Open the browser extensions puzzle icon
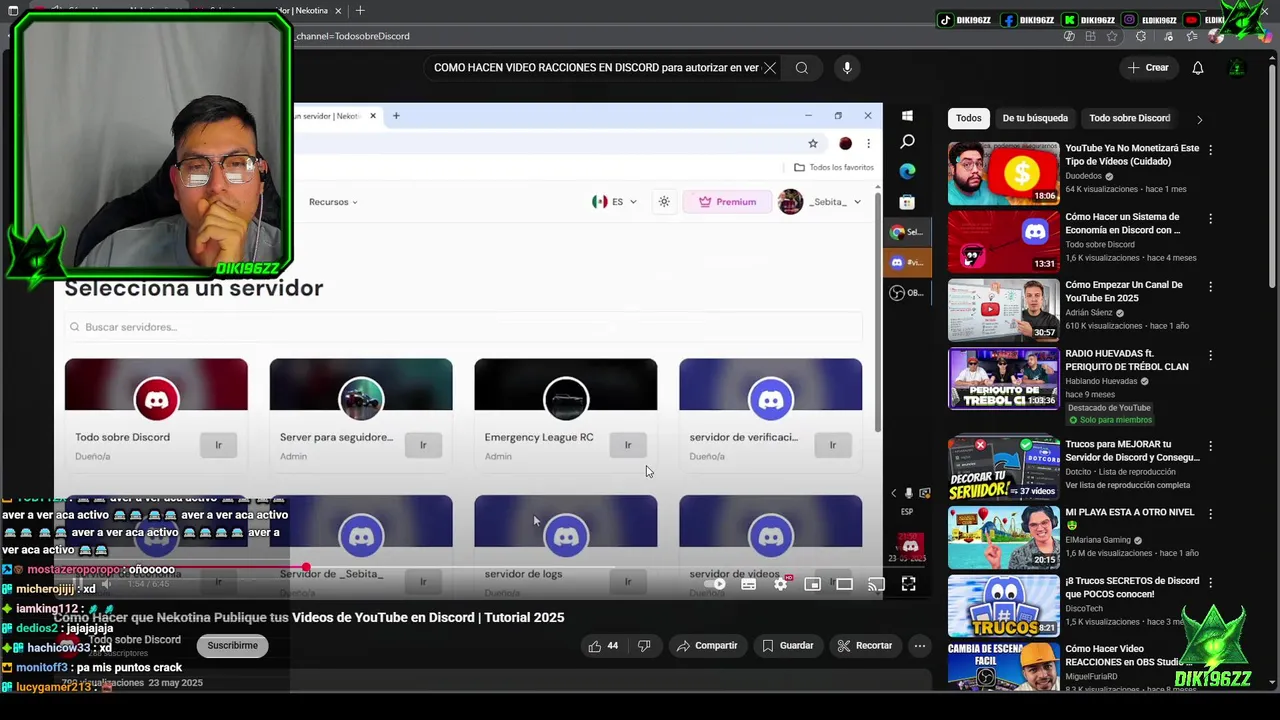 [1141, 36]
